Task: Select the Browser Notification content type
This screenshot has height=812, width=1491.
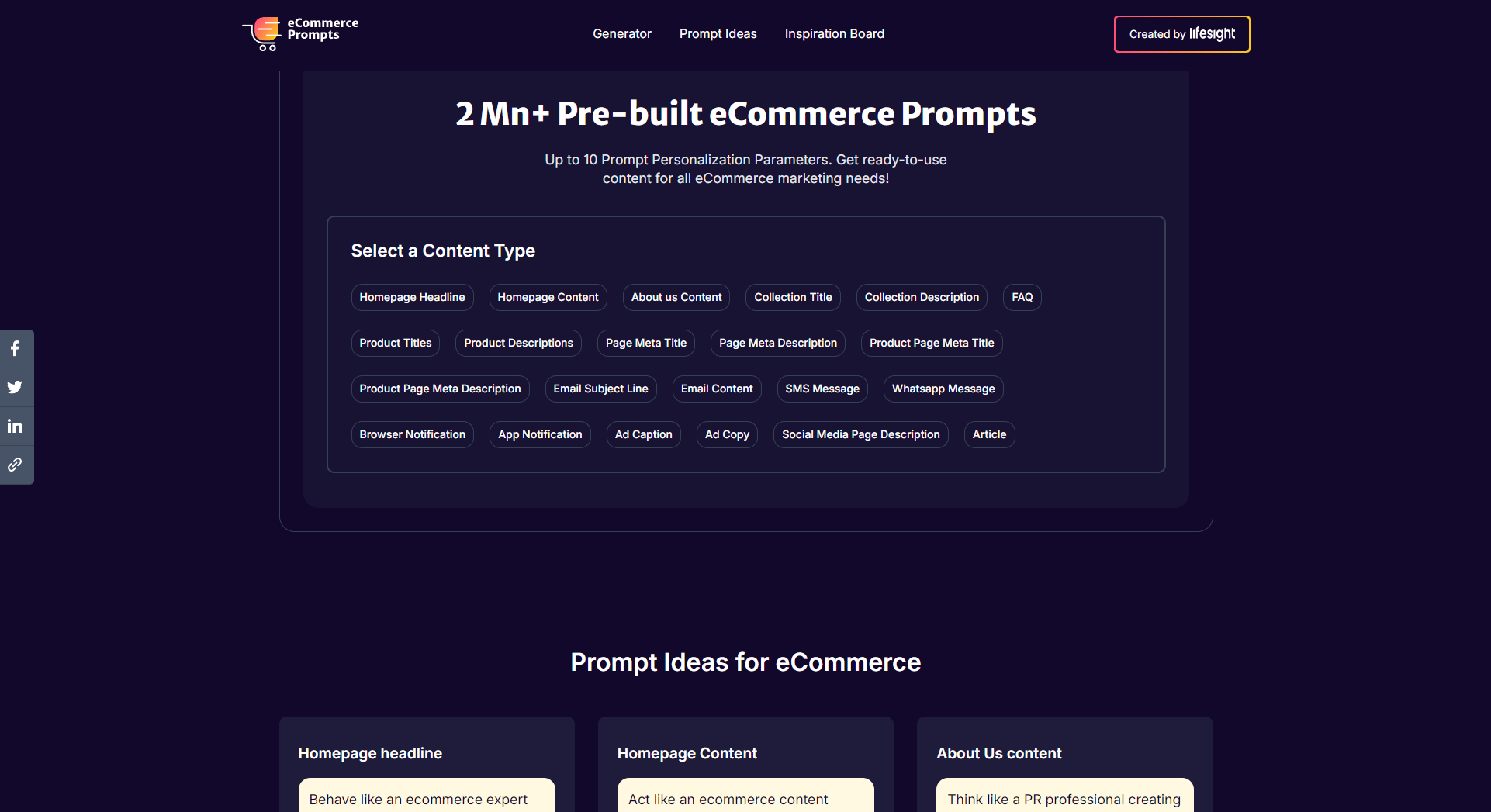Action: click(412, 434)
